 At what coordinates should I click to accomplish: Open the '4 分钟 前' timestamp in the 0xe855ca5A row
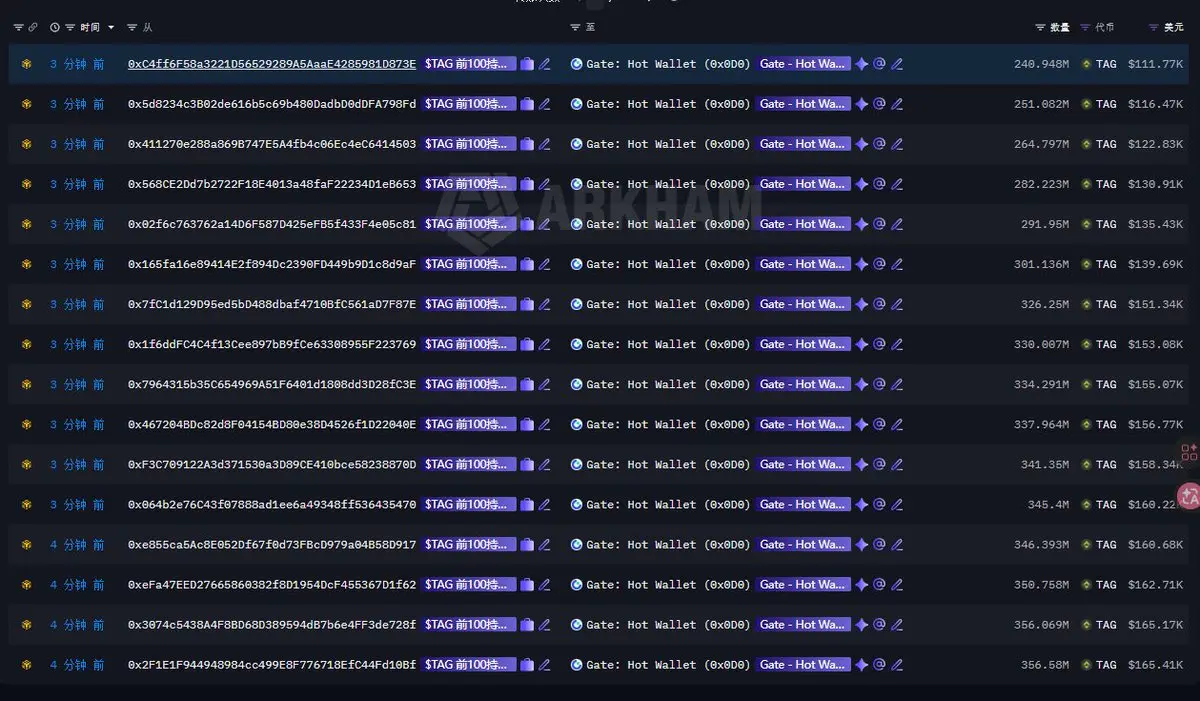point(77,544)
